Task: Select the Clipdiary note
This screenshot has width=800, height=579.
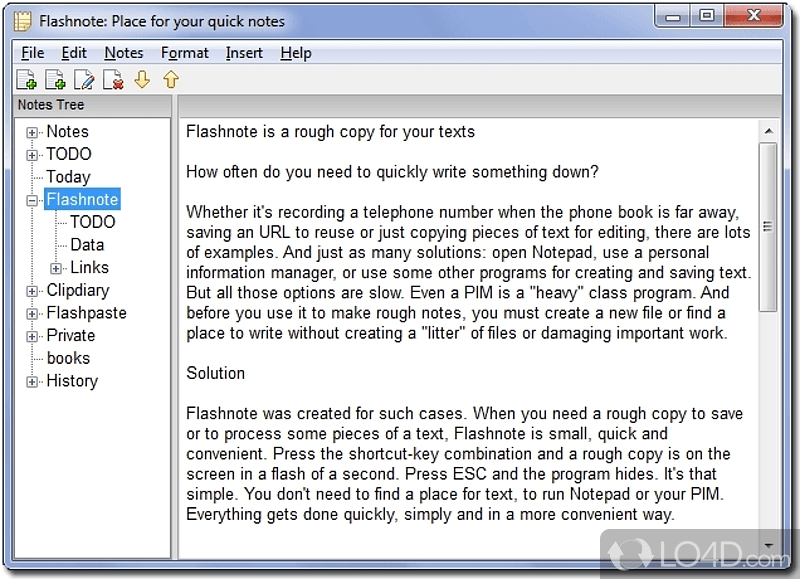Action: pos(78,290)
